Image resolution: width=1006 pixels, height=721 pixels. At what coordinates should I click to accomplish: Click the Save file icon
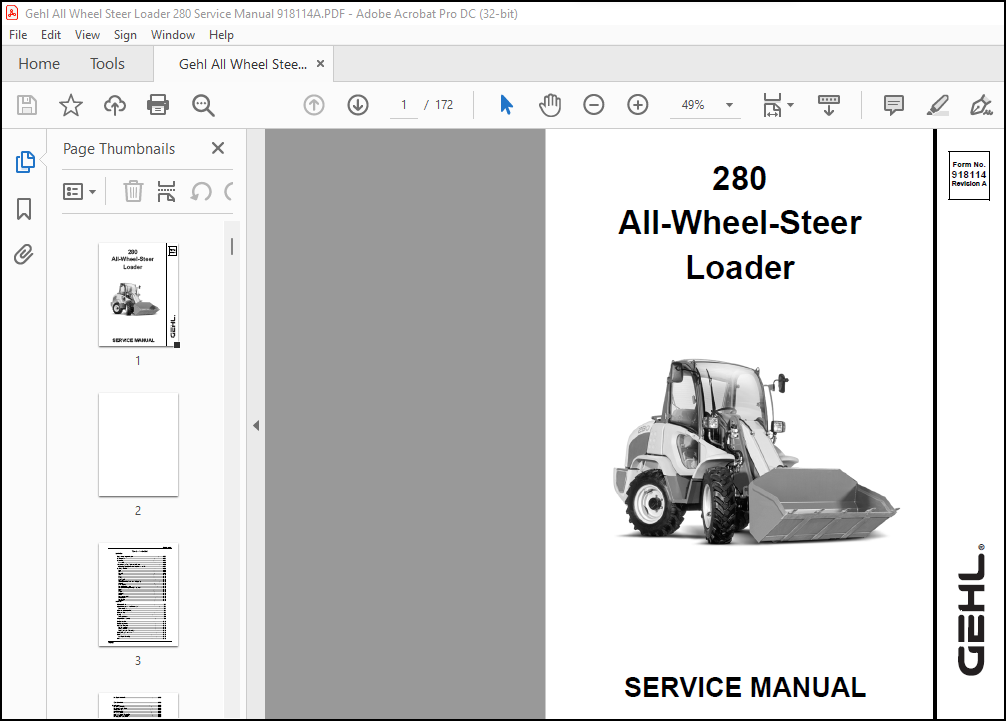pos(27,105)
